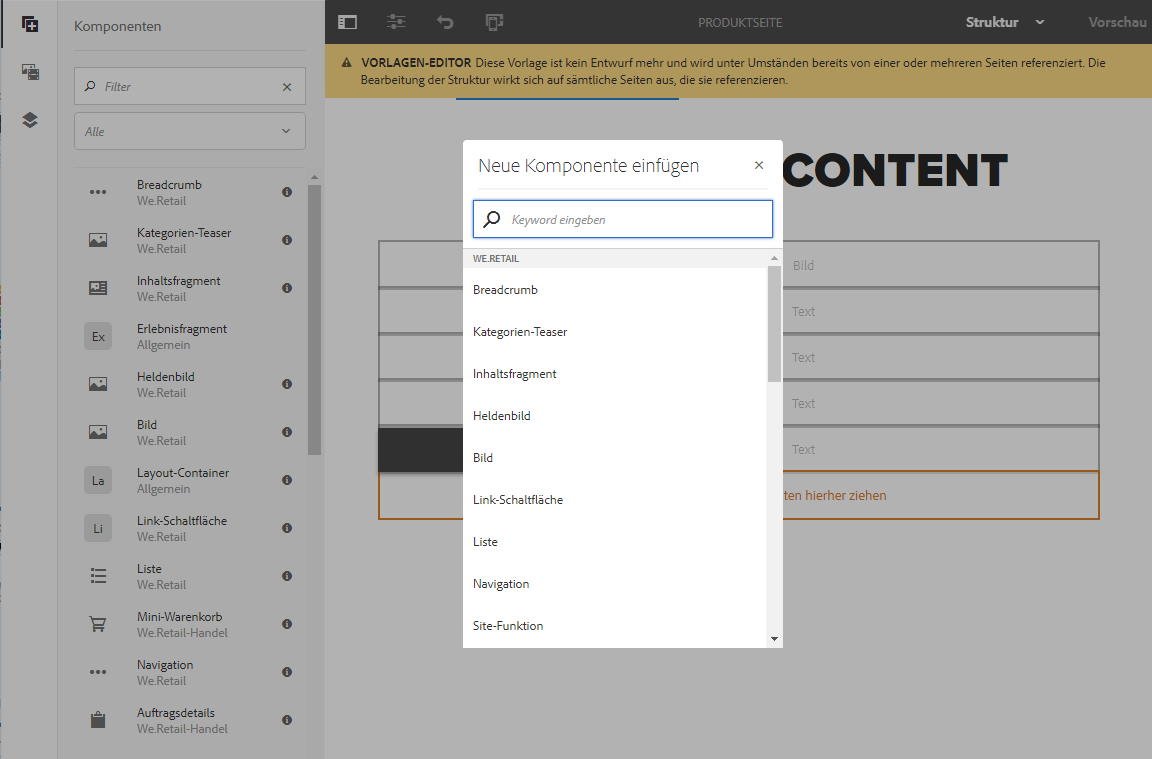The width and height of the screenshot is (1152, 759).
Task: Show info for Liste component
Action: (287, 576)
